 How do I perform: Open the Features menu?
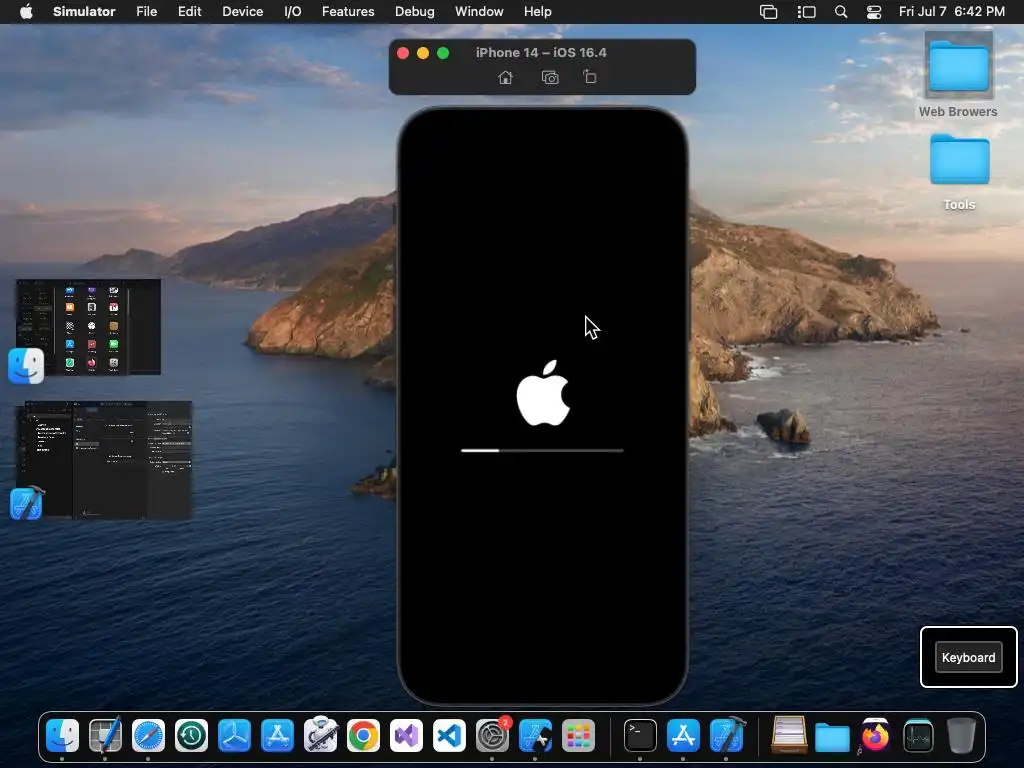coord(348,12)
